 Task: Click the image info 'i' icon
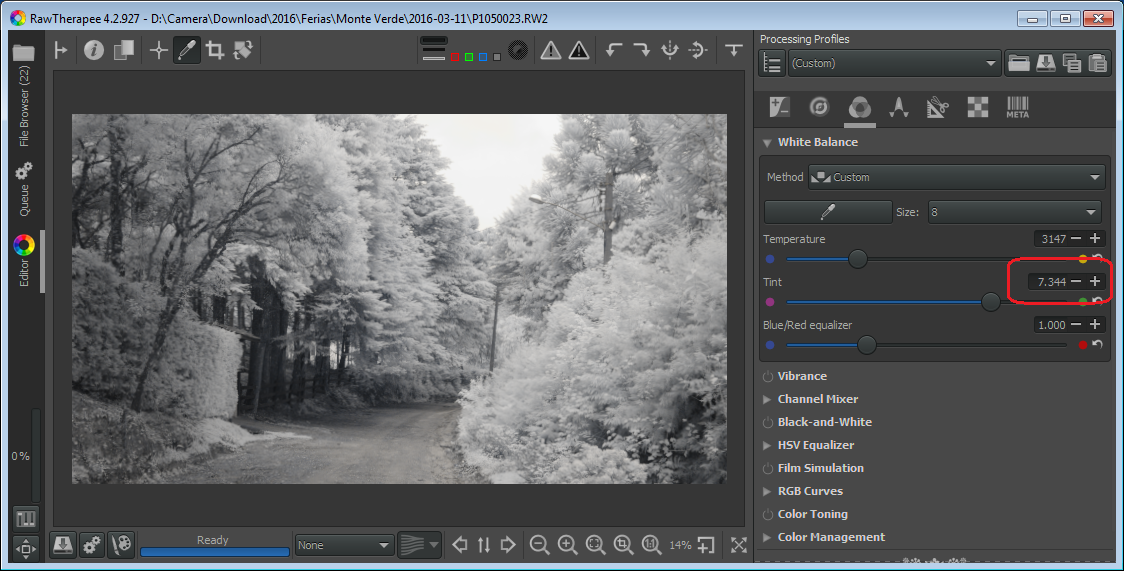point(94,50)
